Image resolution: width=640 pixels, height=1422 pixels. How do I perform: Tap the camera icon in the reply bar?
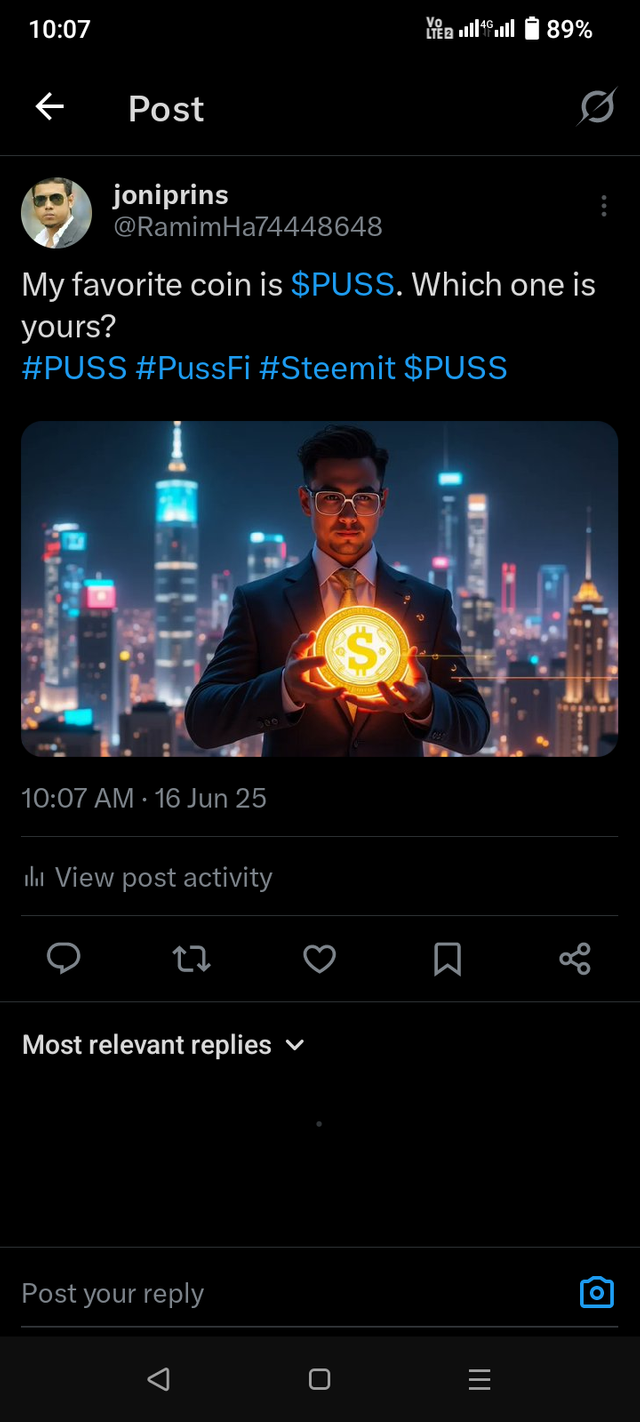(596, 1292)
